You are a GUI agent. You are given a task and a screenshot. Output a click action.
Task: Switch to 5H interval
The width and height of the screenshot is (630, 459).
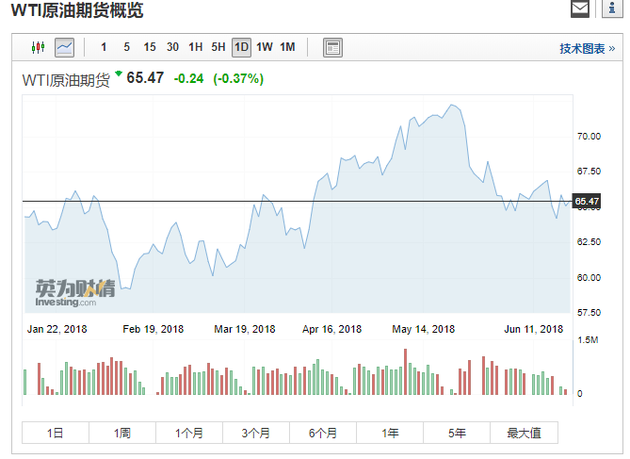218,47
